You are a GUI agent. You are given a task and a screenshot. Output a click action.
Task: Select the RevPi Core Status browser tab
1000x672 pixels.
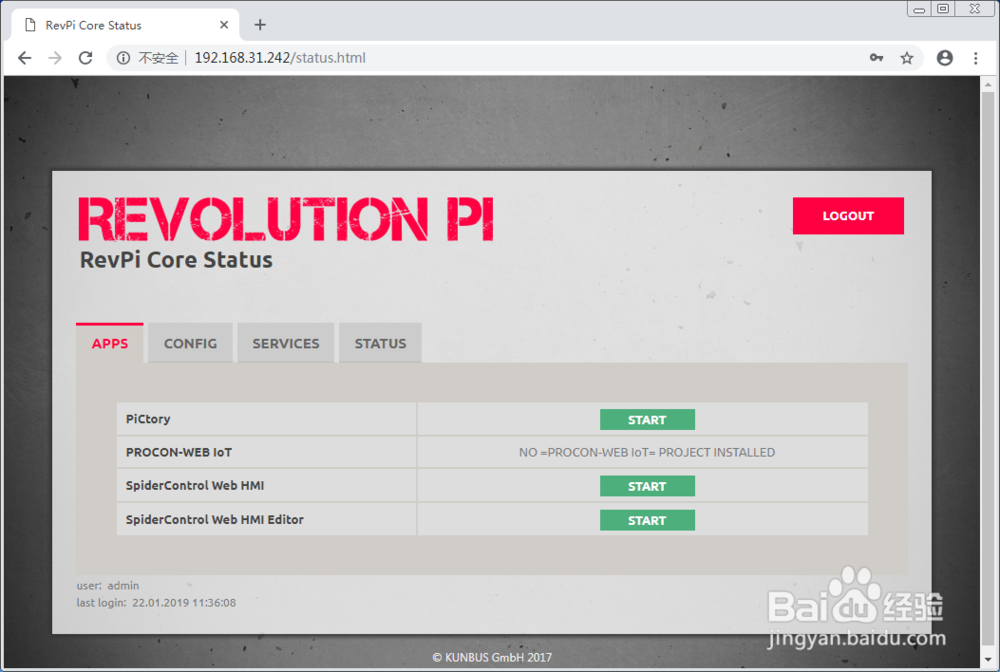click(x=125, y=25)
